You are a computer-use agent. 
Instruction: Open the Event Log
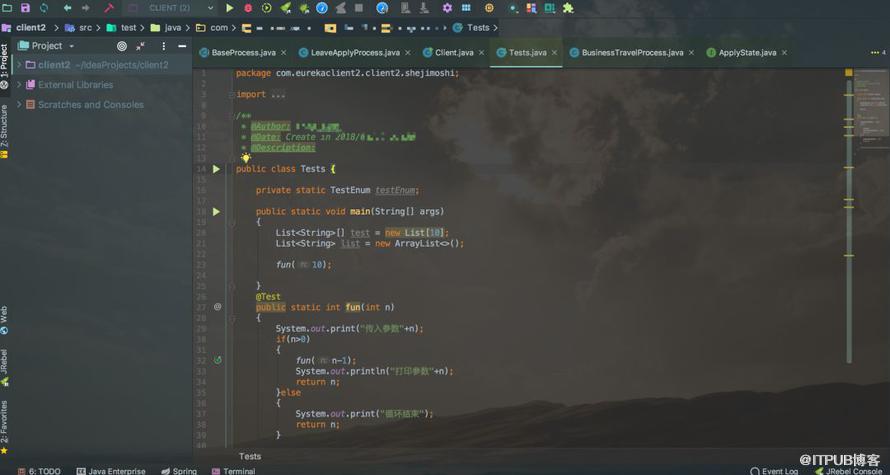(774, 471)
